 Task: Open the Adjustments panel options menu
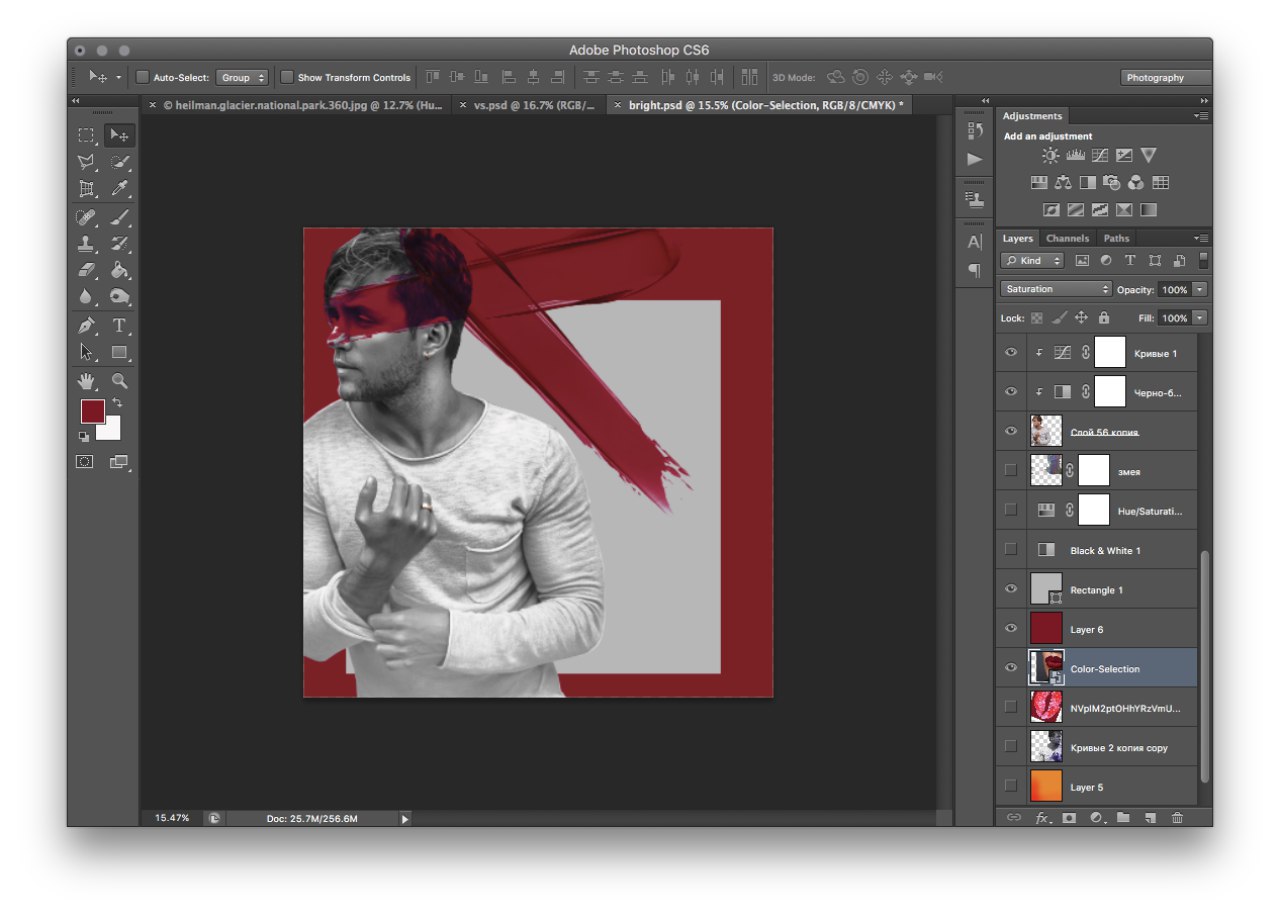click(1201, 116)
